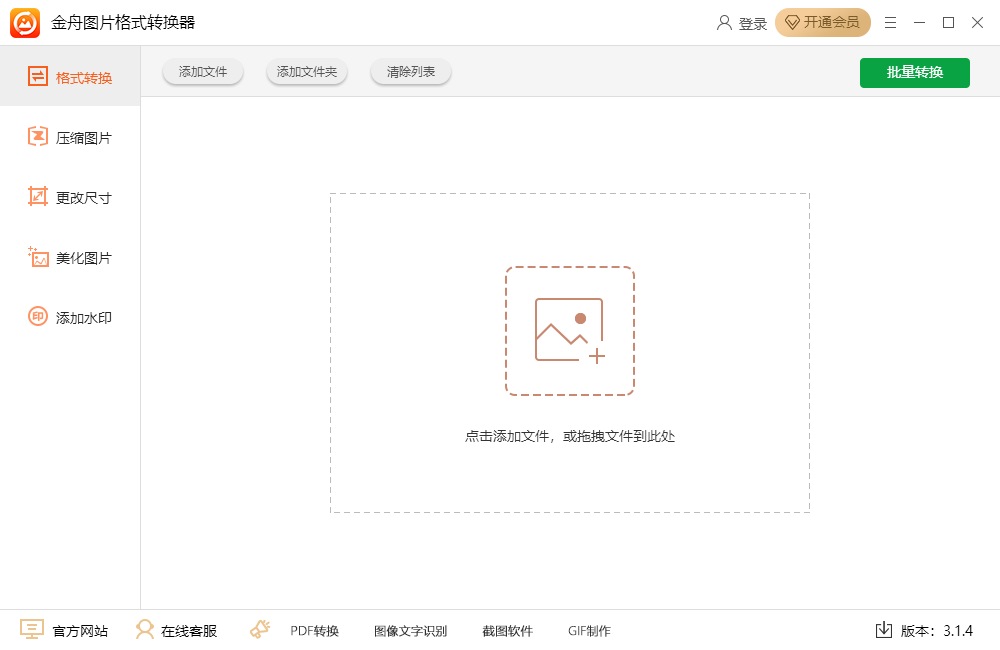Open the 更改尺寸 resize tool
1000x650 pixels.
70,197
